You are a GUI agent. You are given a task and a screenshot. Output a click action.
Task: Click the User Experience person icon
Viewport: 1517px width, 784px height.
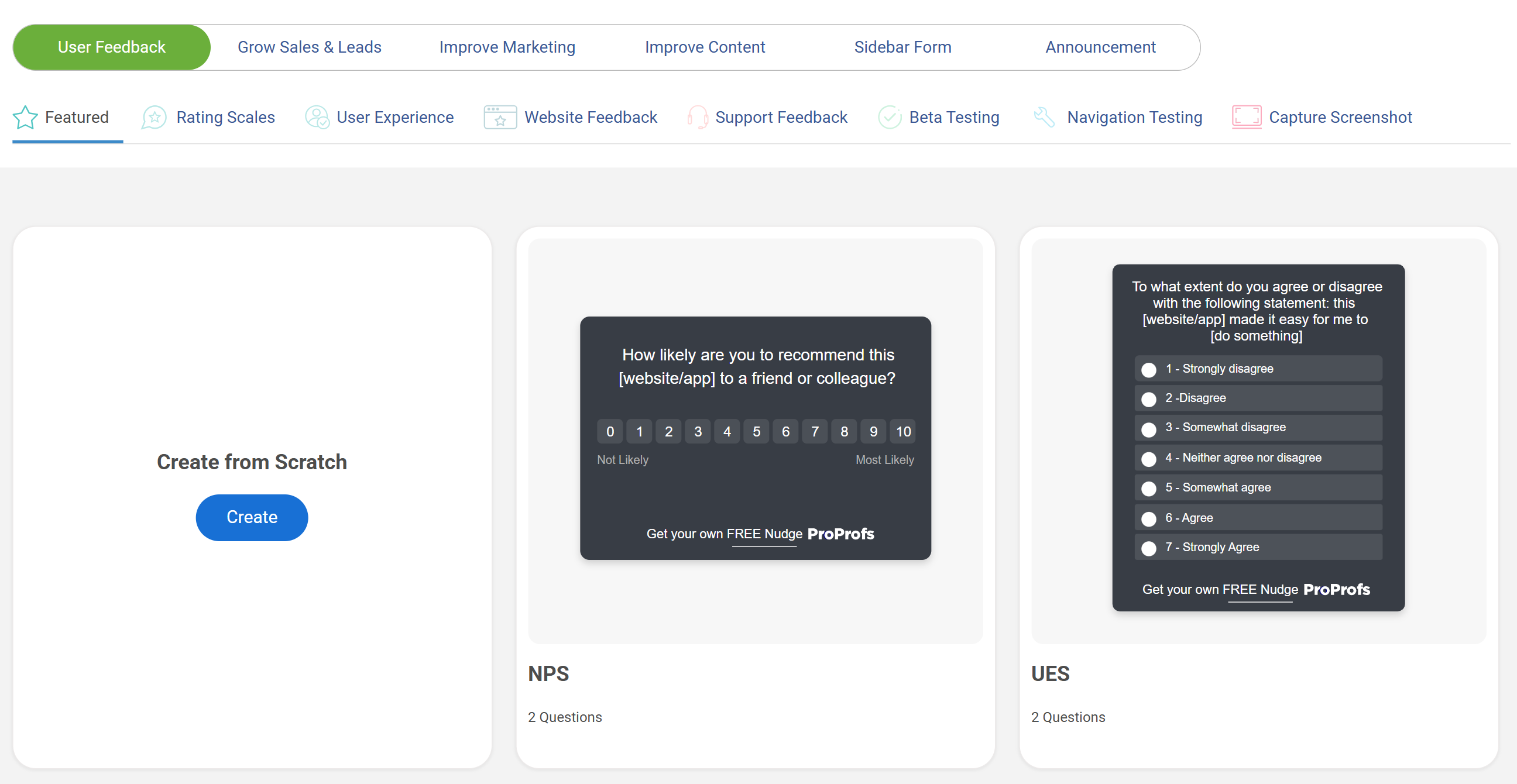coord(317,118)
